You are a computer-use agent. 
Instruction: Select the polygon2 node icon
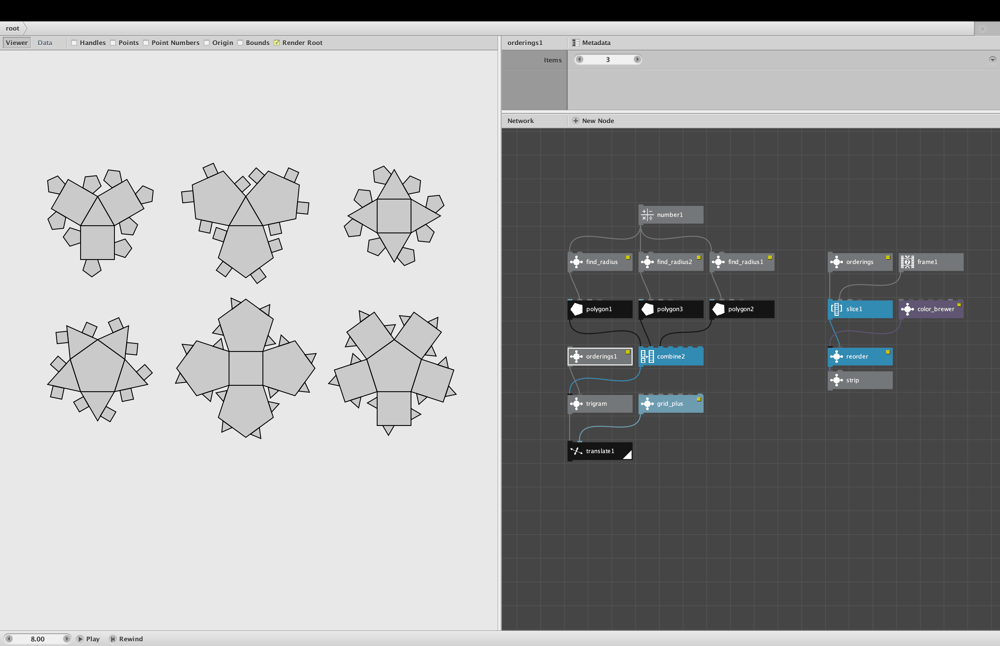click(718, 309)
